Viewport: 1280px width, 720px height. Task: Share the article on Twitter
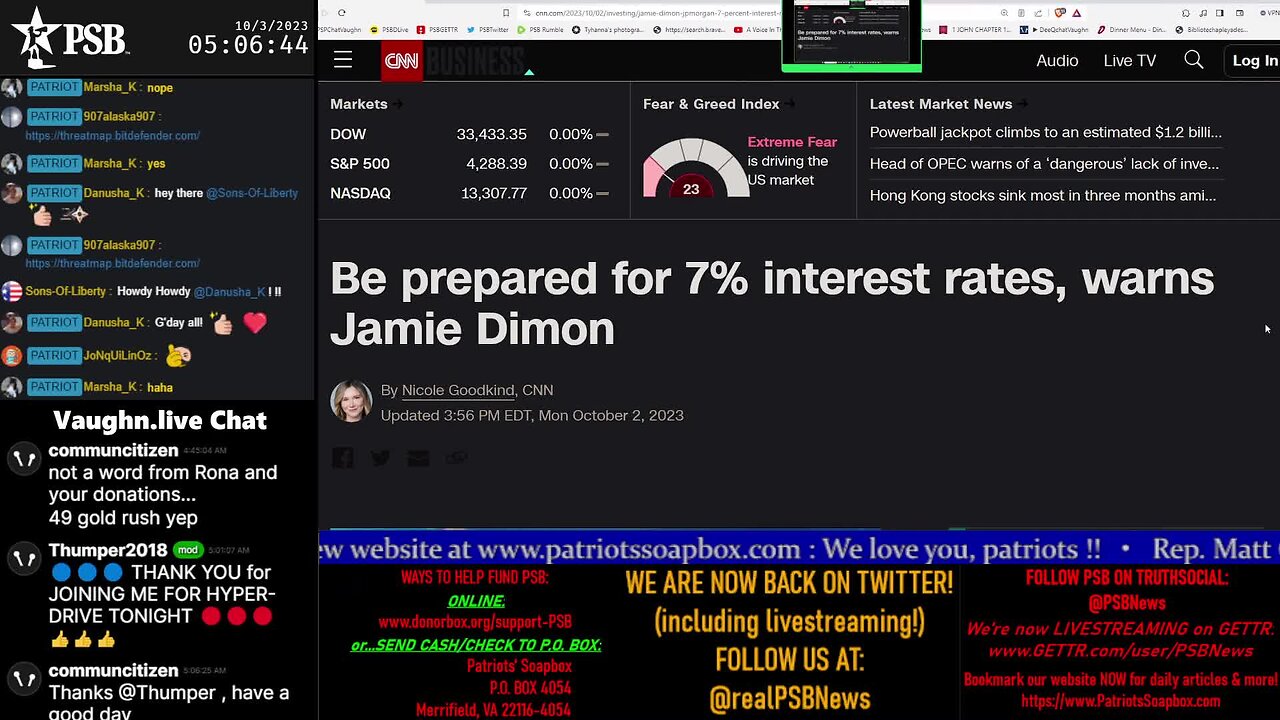coord(380,458)
